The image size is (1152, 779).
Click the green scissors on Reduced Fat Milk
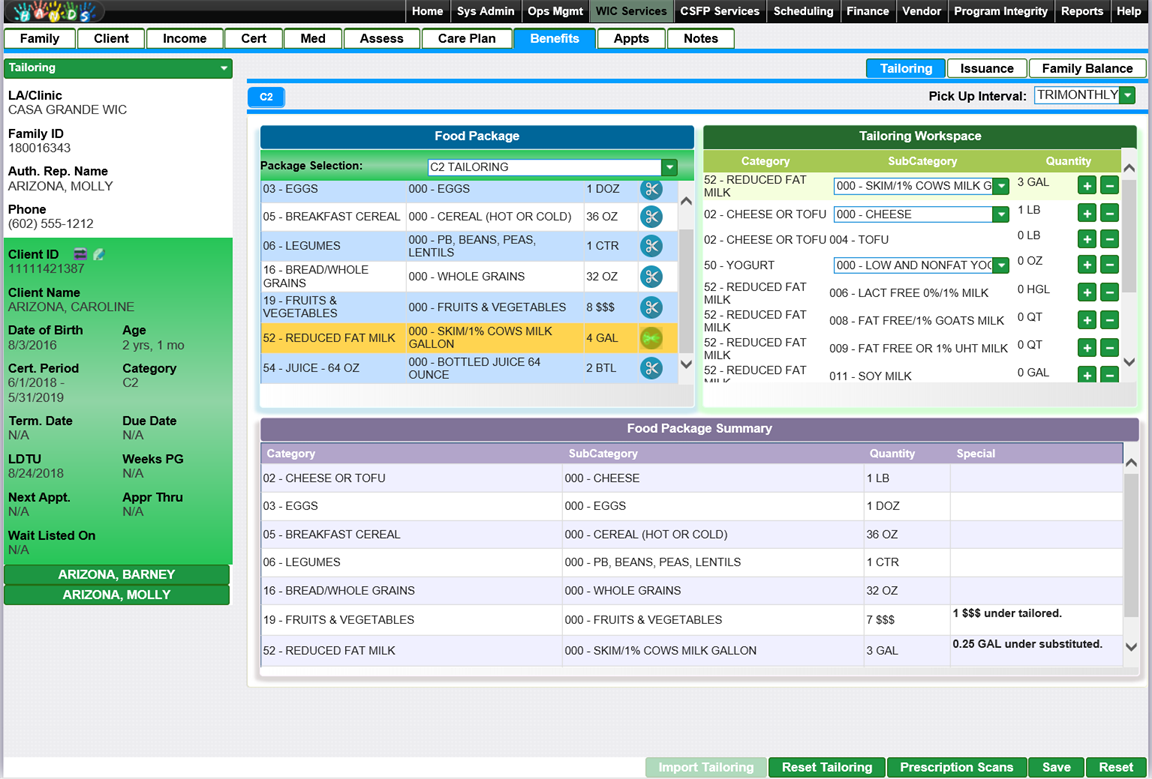tap(651, 338)
